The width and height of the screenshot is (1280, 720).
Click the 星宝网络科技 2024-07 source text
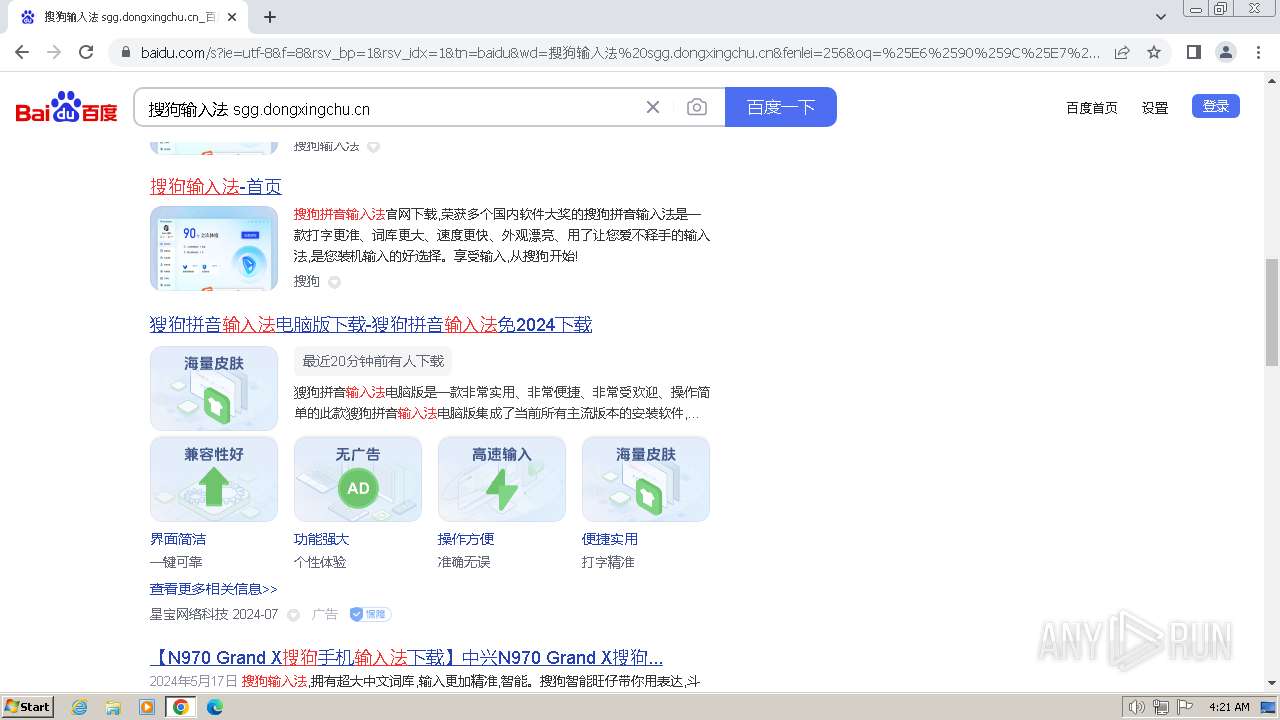tap(214, 614)
